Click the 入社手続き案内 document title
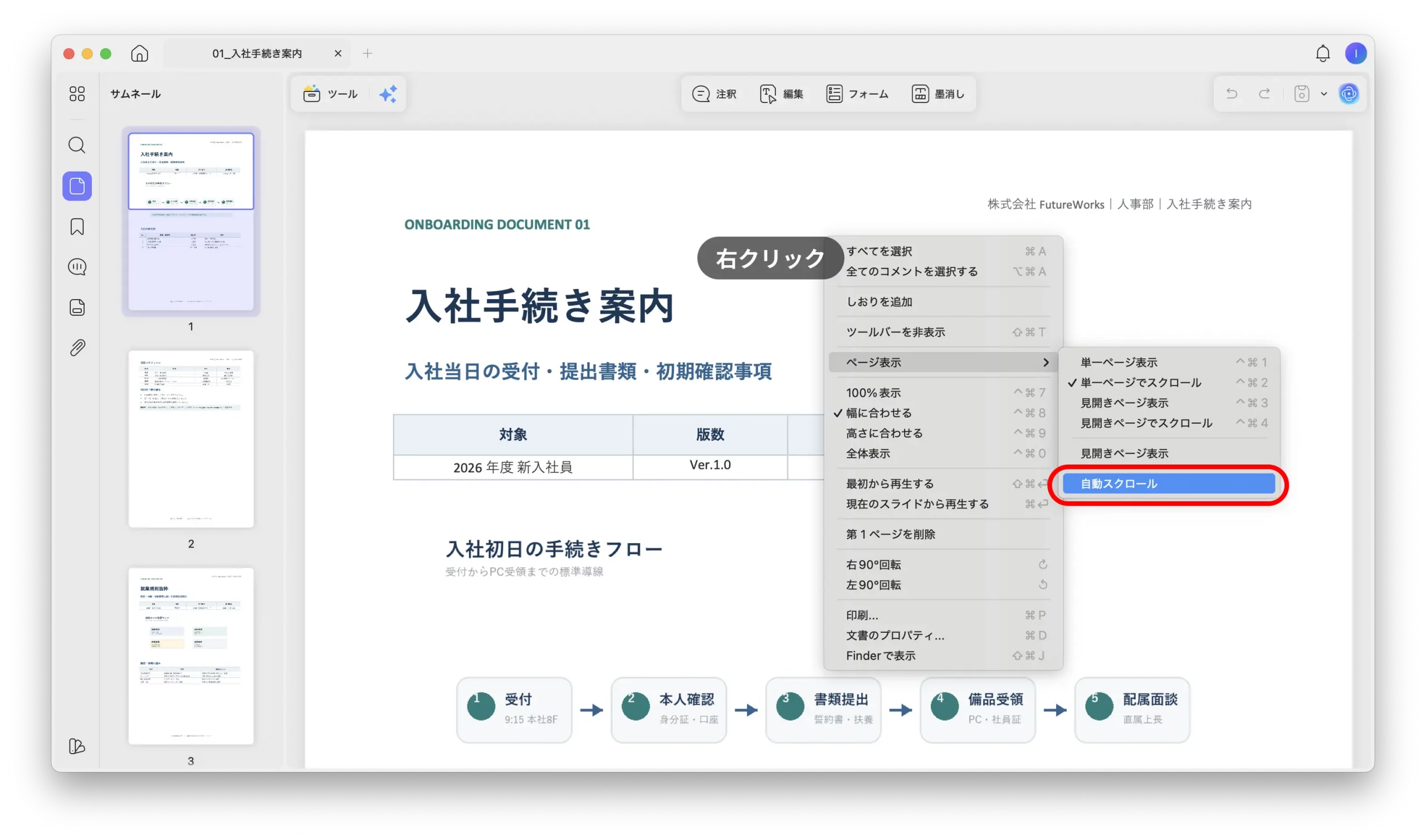Viewport: 1426px width, 840px height. [539, 306]
